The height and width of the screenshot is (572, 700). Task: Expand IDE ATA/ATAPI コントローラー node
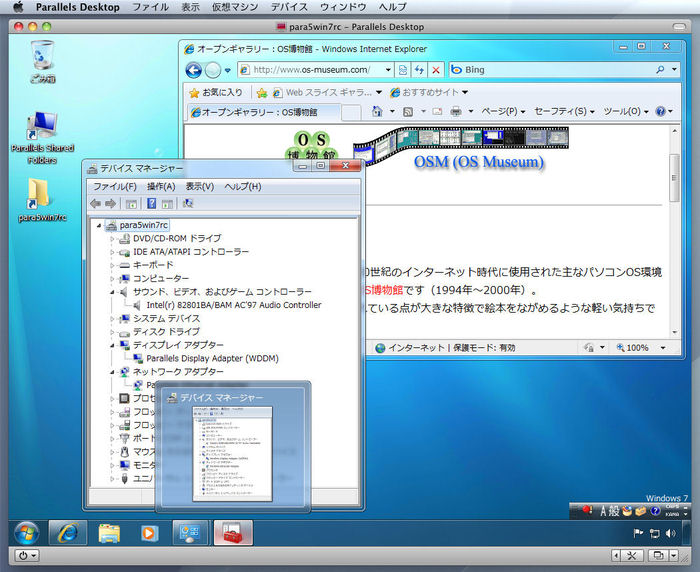click(x=112, y=252)
